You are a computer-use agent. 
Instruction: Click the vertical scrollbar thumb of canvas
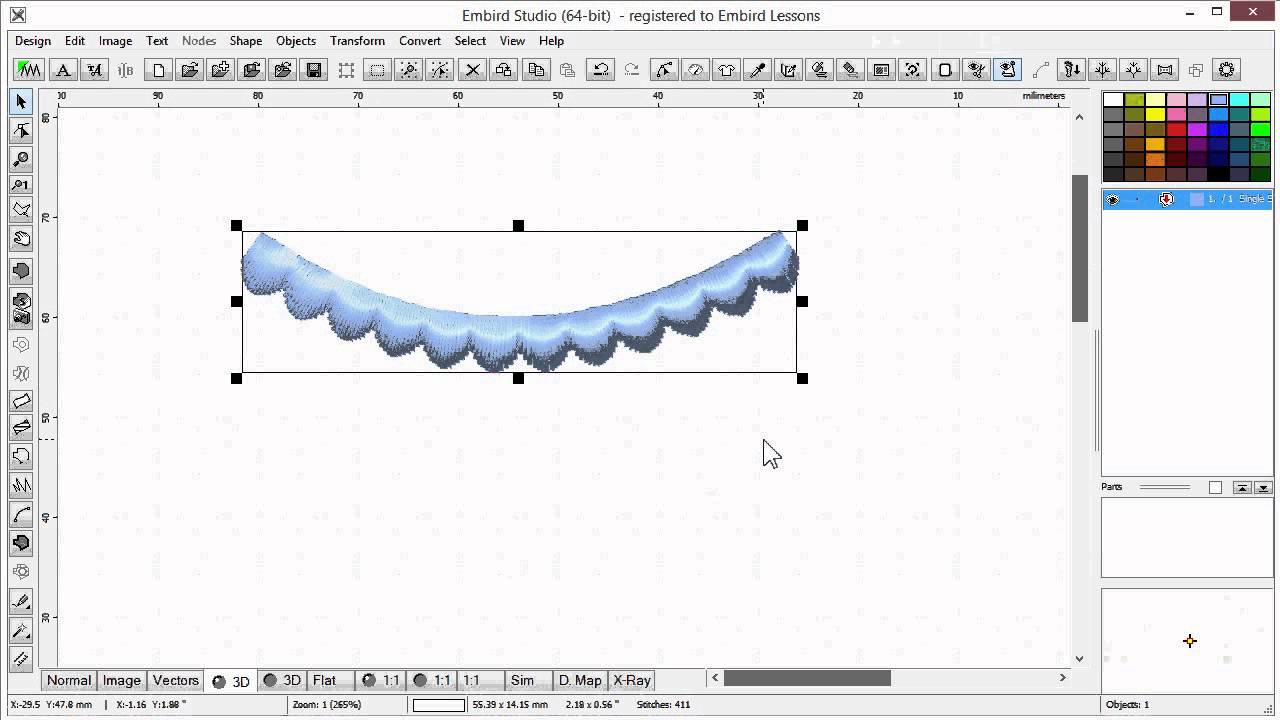(x=1079, y=248)
